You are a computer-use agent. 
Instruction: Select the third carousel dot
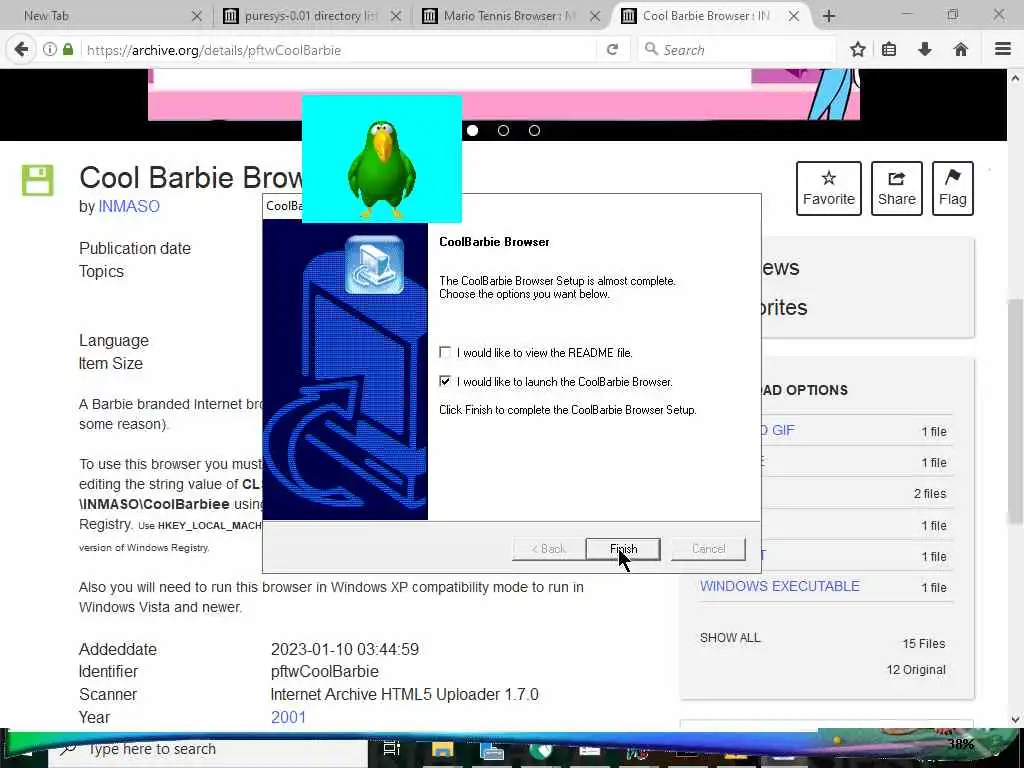click(x=534, y=131)
